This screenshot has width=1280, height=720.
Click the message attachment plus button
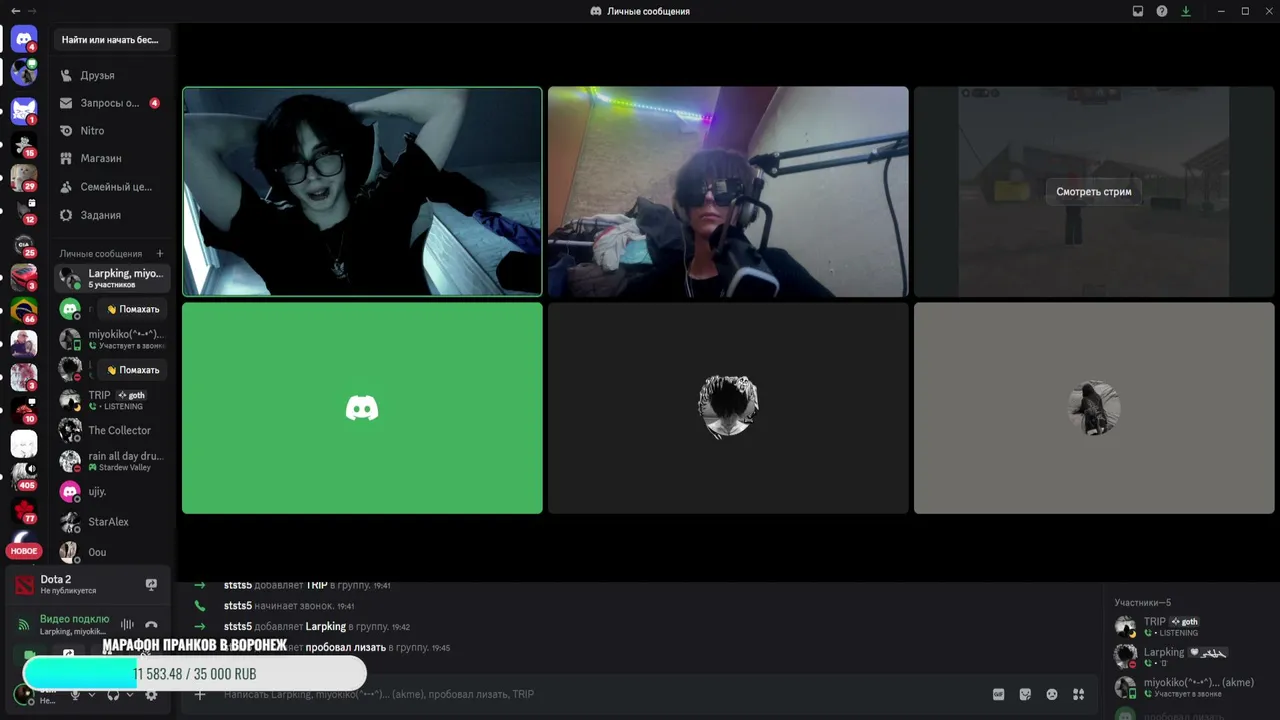(x=200, y=694)
